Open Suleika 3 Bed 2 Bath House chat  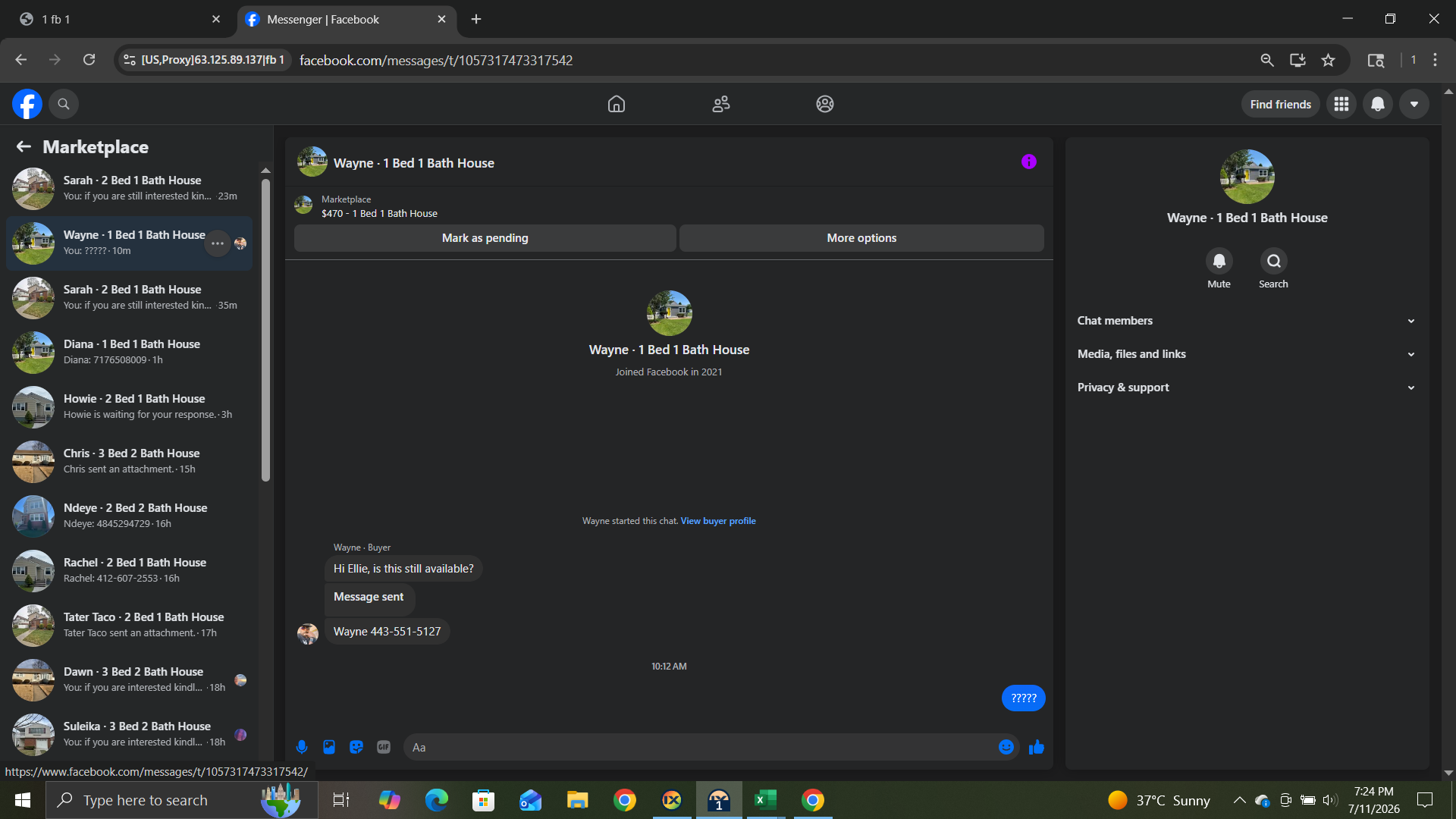(130, 735)
